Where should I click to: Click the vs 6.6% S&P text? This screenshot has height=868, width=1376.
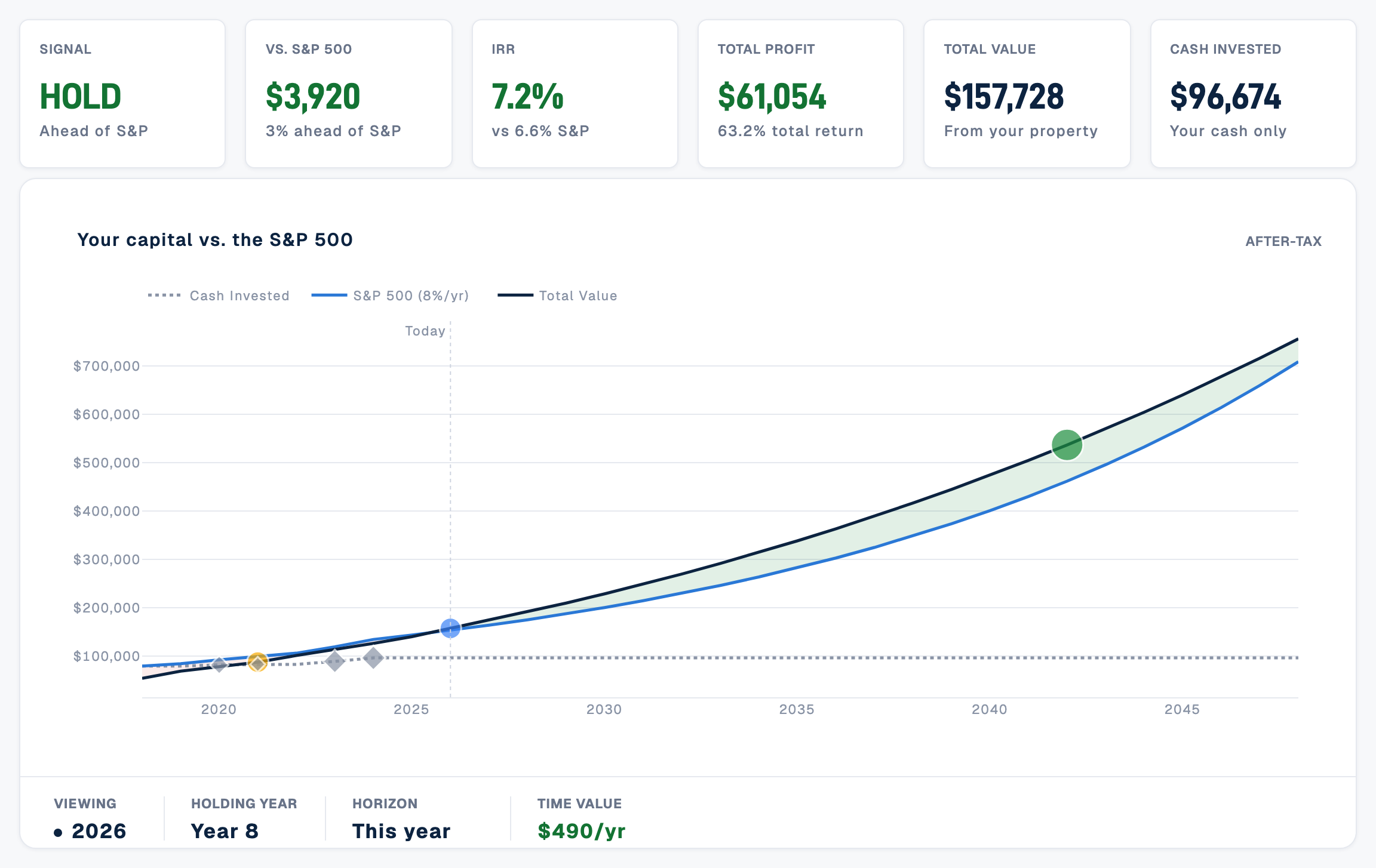(x=540, y=131)
